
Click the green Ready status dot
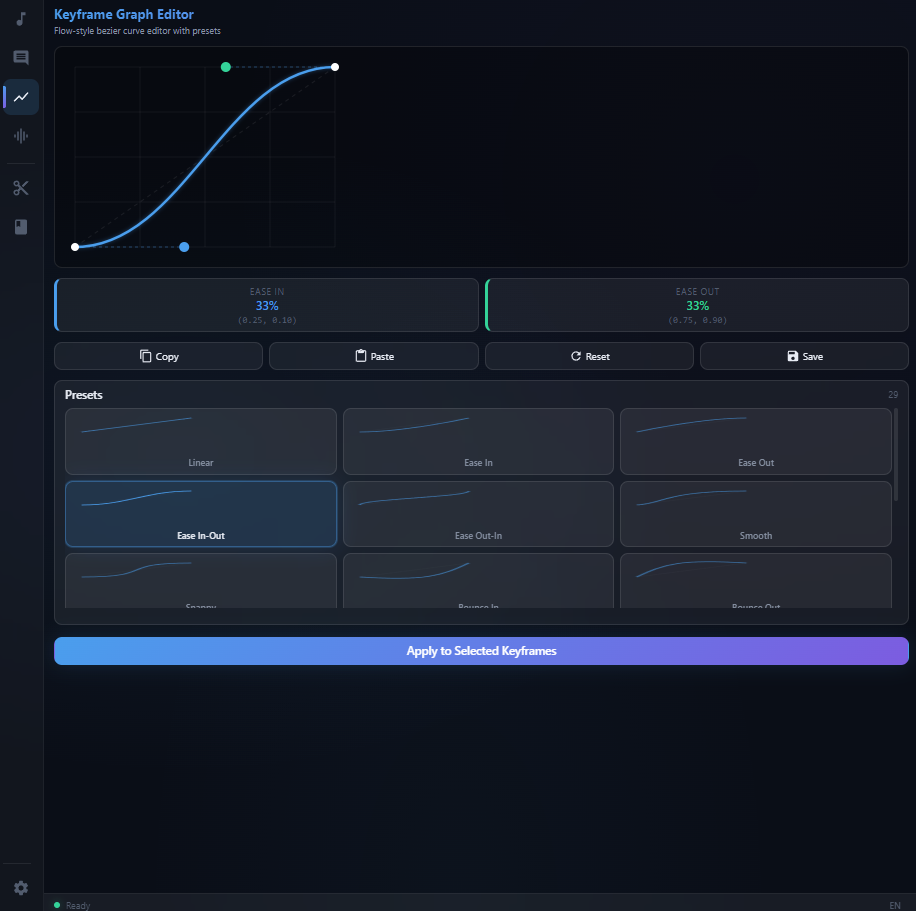pyautogui.click(x=57, y=905)
